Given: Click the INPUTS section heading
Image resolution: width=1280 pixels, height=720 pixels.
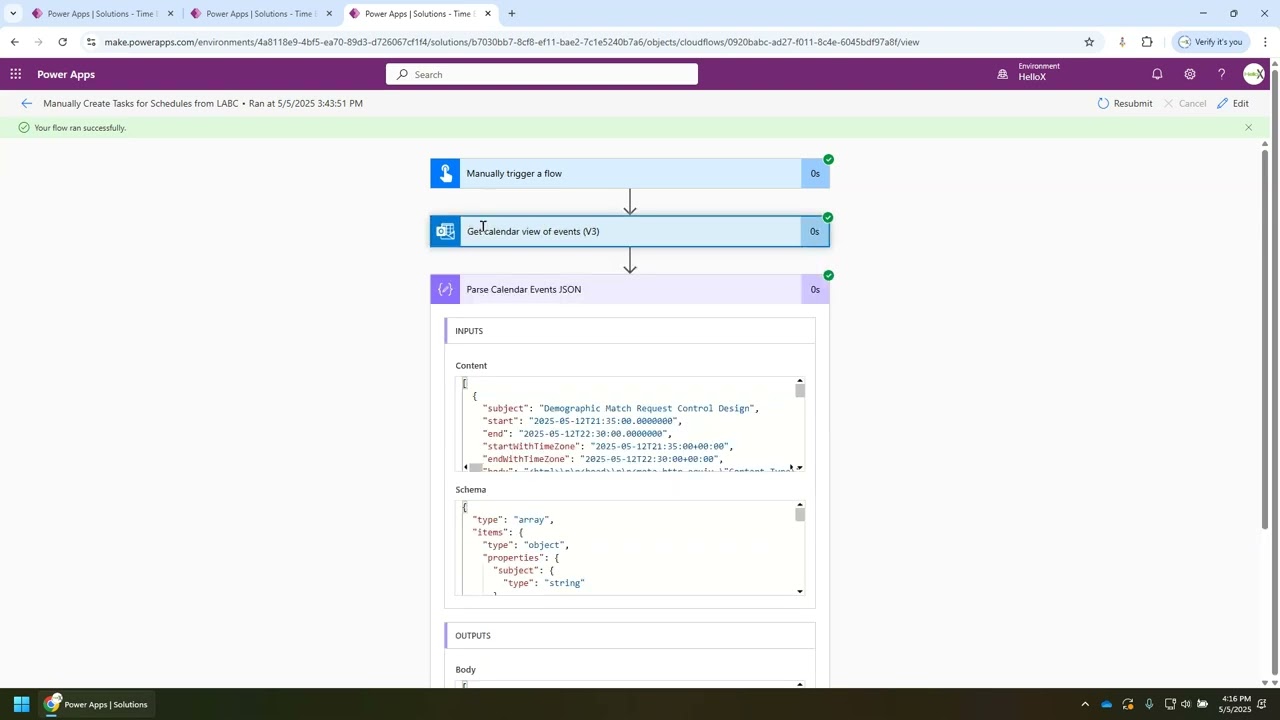Looking at the screenshot, I should point(469,331).
